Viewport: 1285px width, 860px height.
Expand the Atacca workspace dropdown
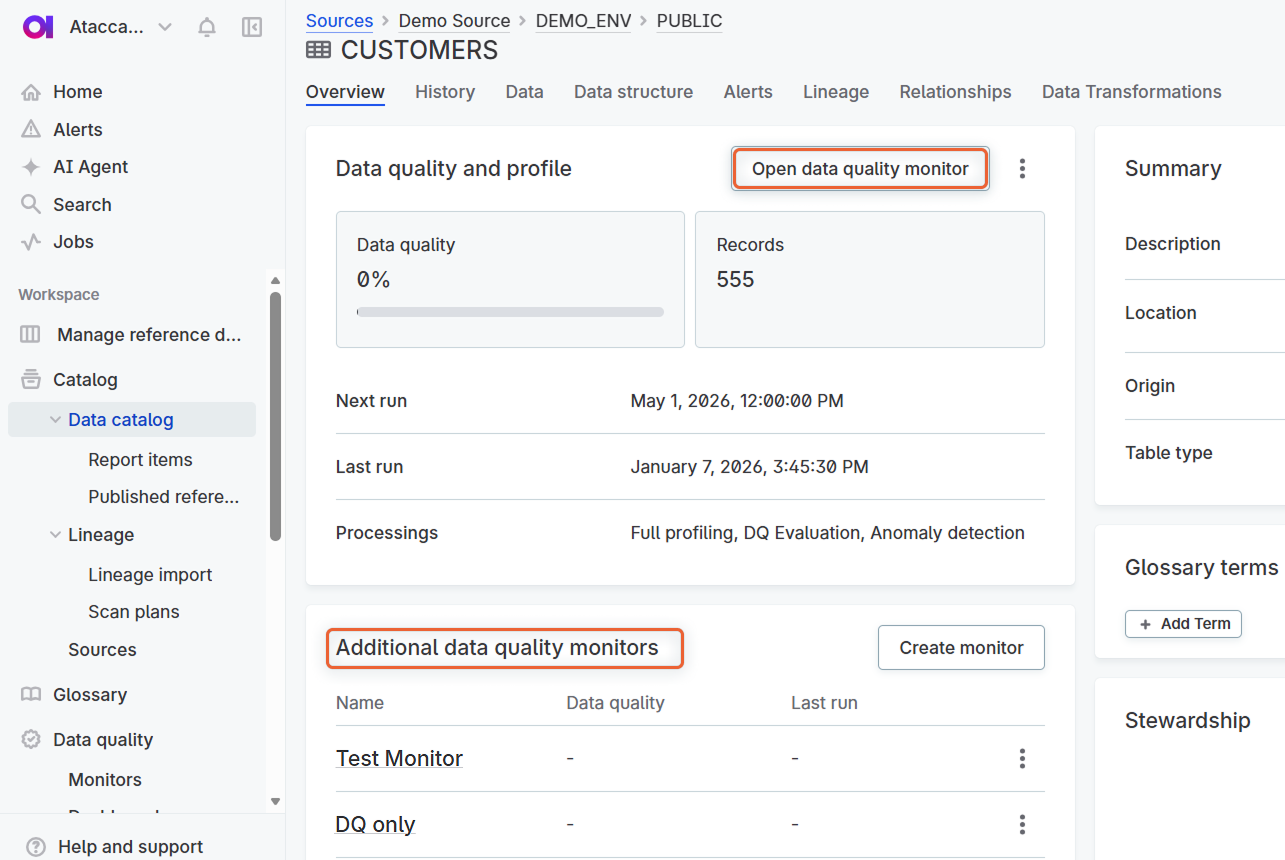(165, 28)
